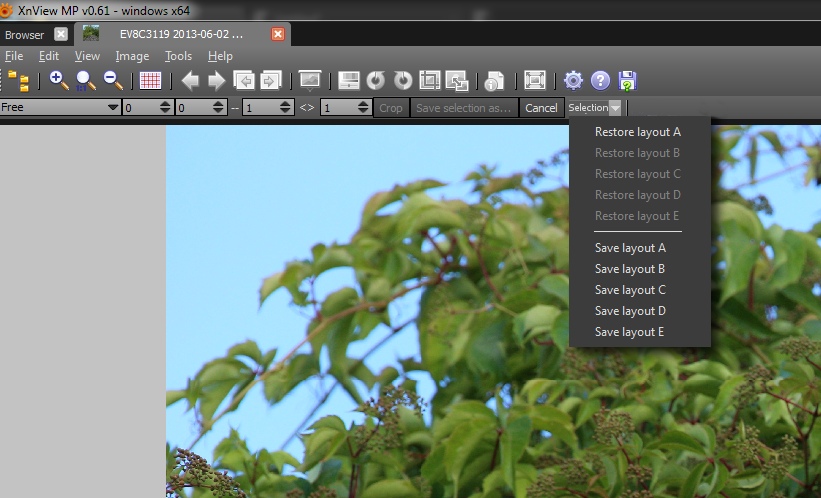Screen dimensions: 821x498
Task: Click the crop tool toolbar icon
Action: [429, 81]
